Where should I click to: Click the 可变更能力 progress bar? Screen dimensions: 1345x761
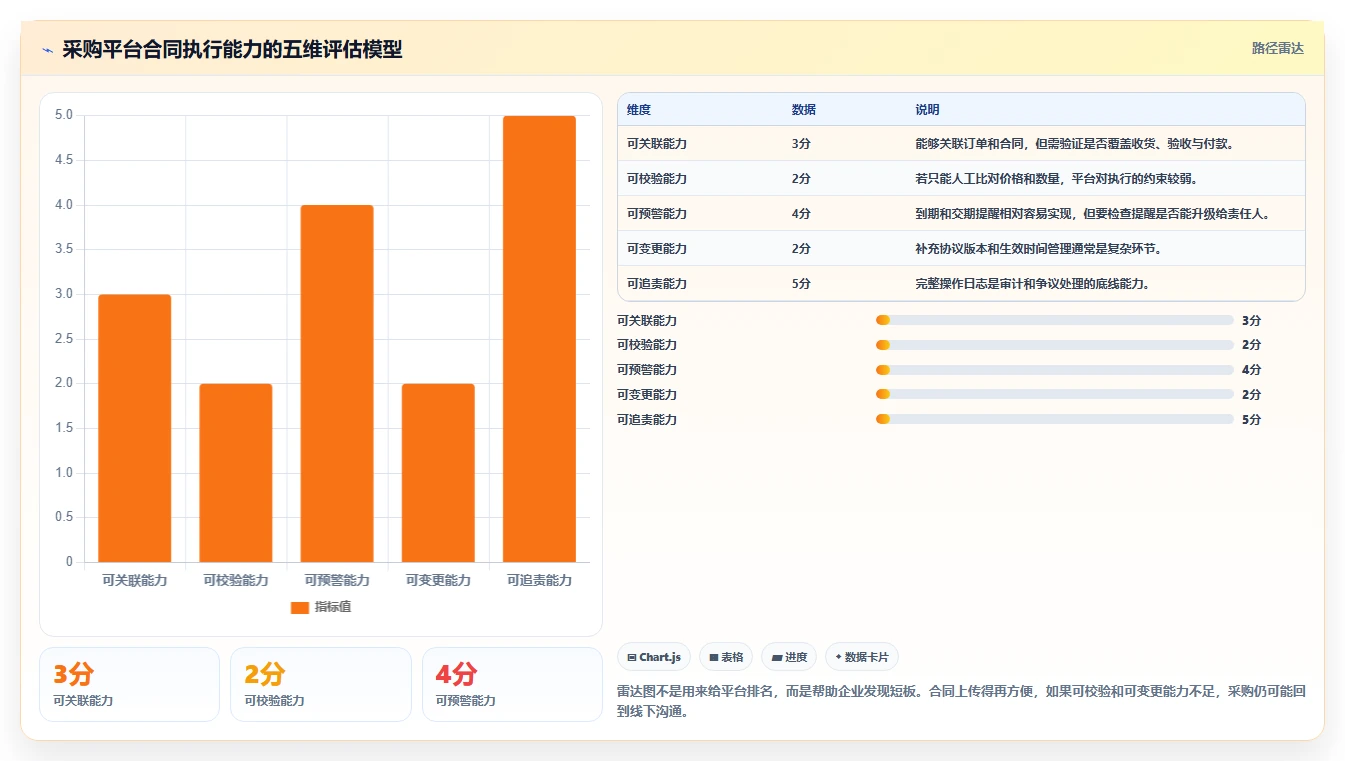[x=1054, y=395]
